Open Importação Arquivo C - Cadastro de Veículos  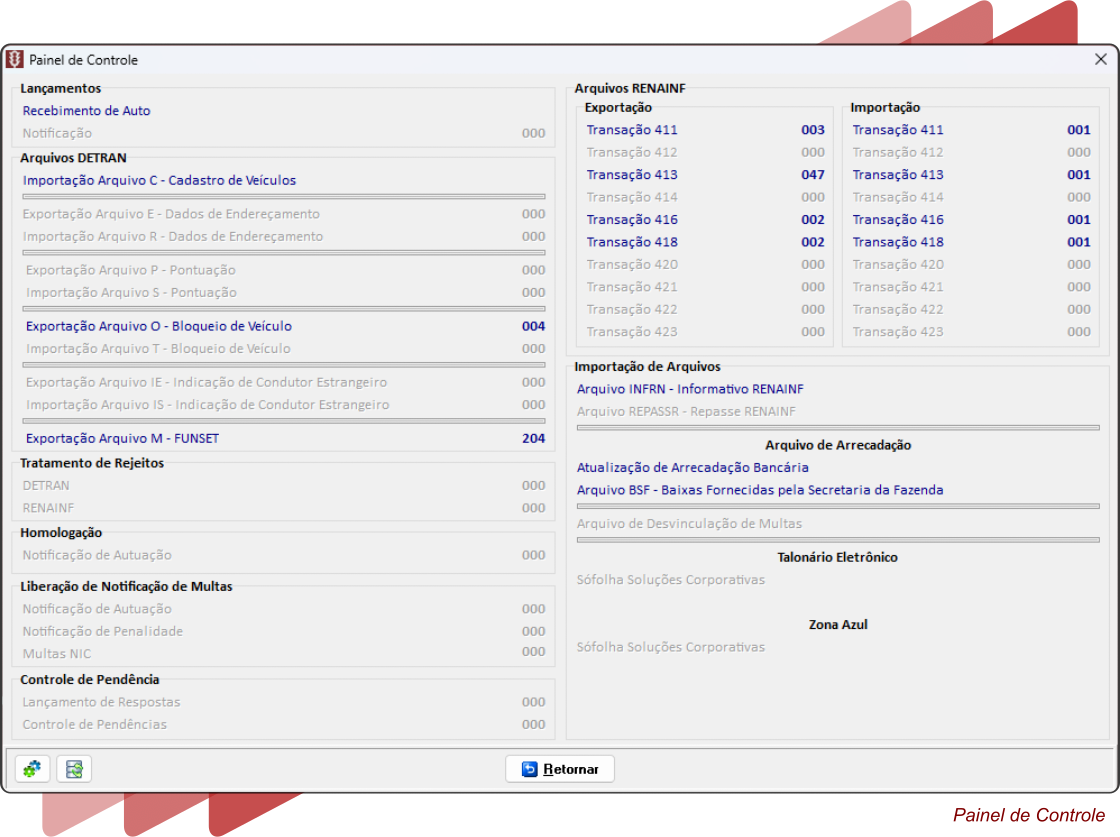(x=159, y=181)
